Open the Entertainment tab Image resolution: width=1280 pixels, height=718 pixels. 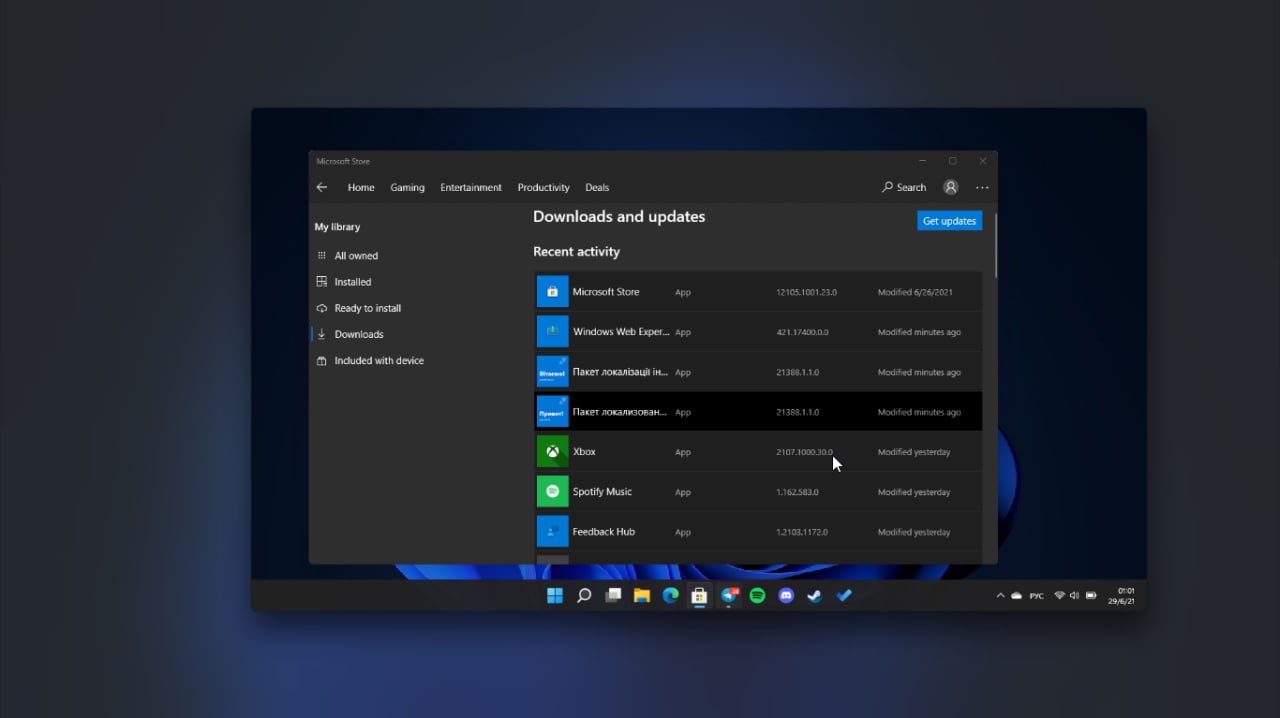[471, 187]
